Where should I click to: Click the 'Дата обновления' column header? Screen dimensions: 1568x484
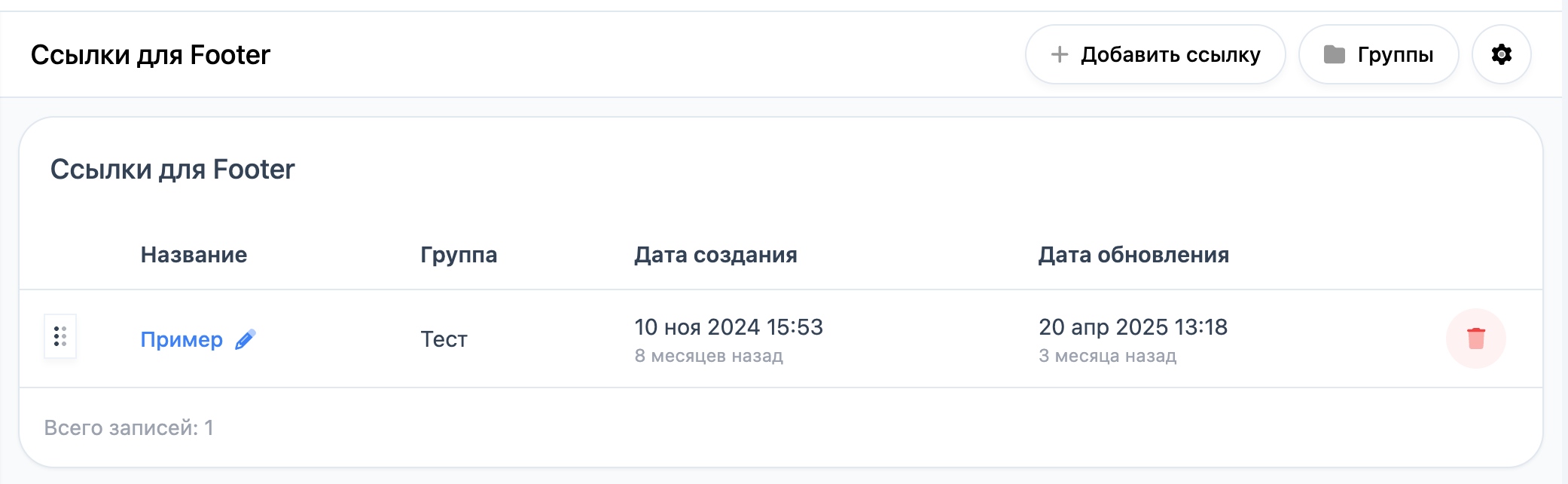pos(1133,255)
